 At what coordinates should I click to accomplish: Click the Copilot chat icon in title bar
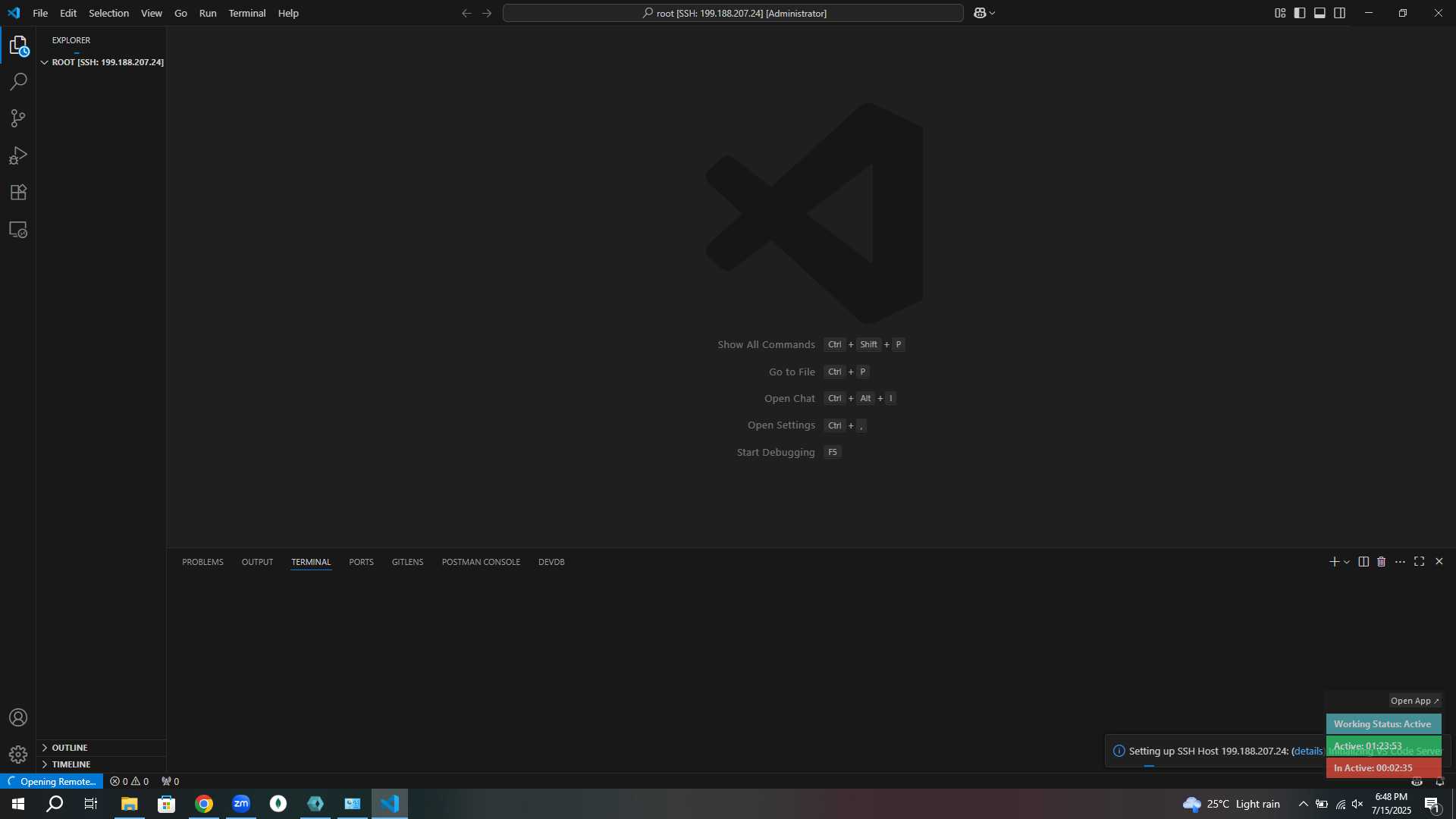click(x=980, y=13)
